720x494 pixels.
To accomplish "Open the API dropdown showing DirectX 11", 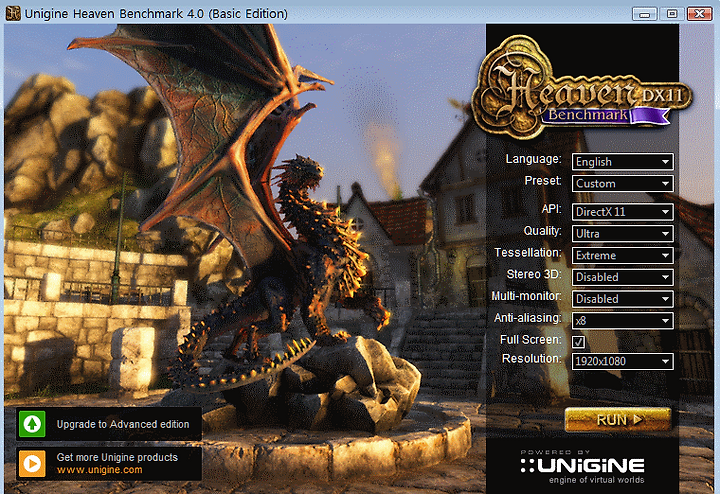I will pyautogui.click(x=623, y=212).
